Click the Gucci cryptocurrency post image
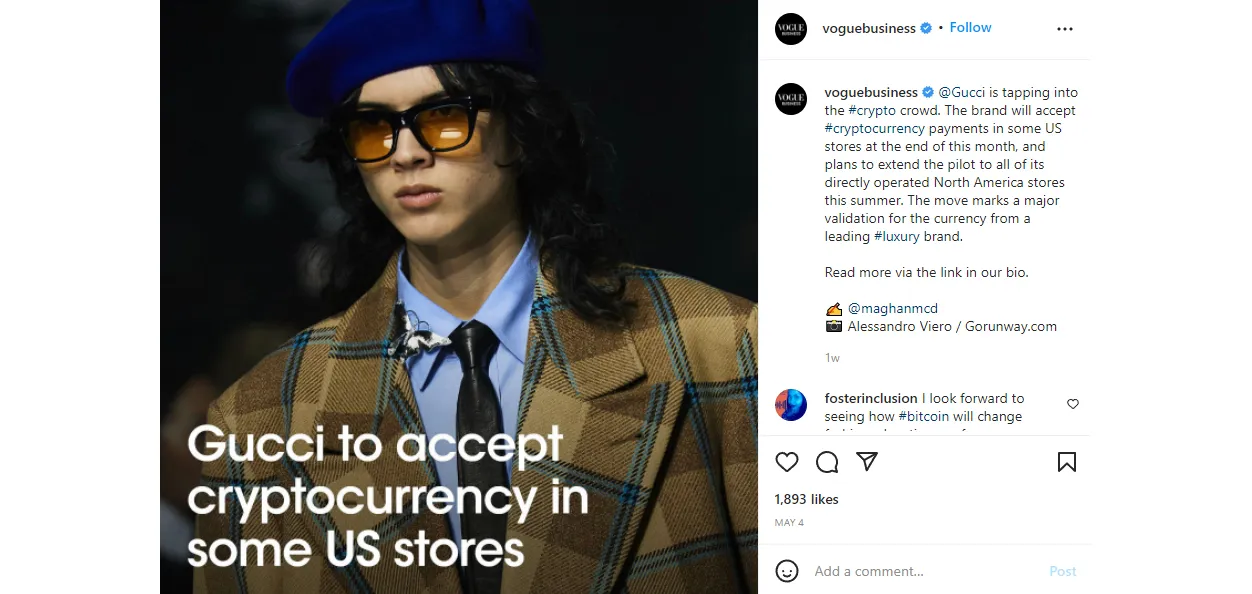Image resolution: width=1252 pixels, height=594 pixels. tap(459, 297)
